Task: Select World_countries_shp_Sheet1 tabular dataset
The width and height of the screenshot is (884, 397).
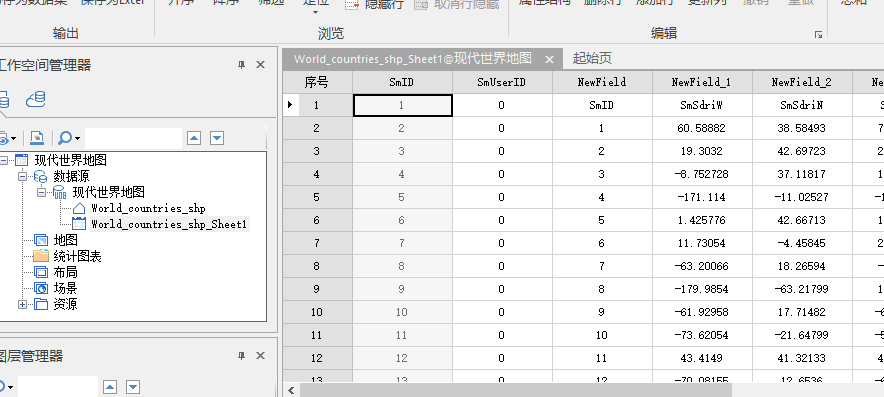Action: coord(169,224)
